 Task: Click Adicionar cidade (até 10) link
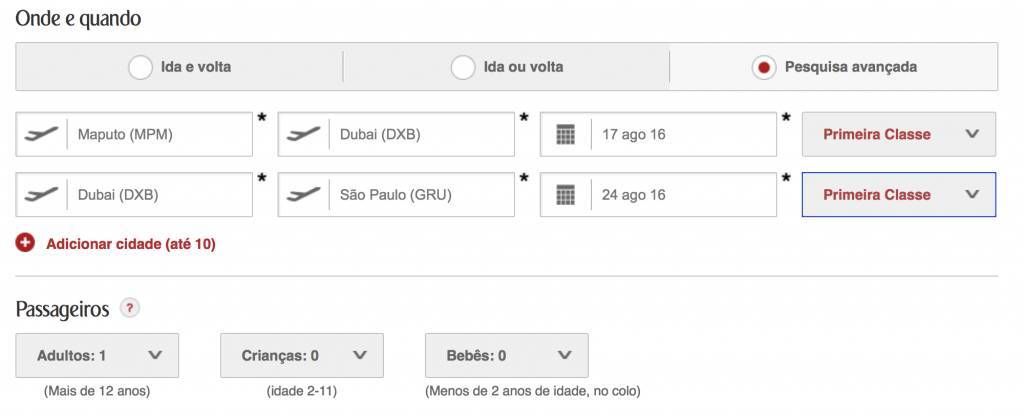click(130, 243)
